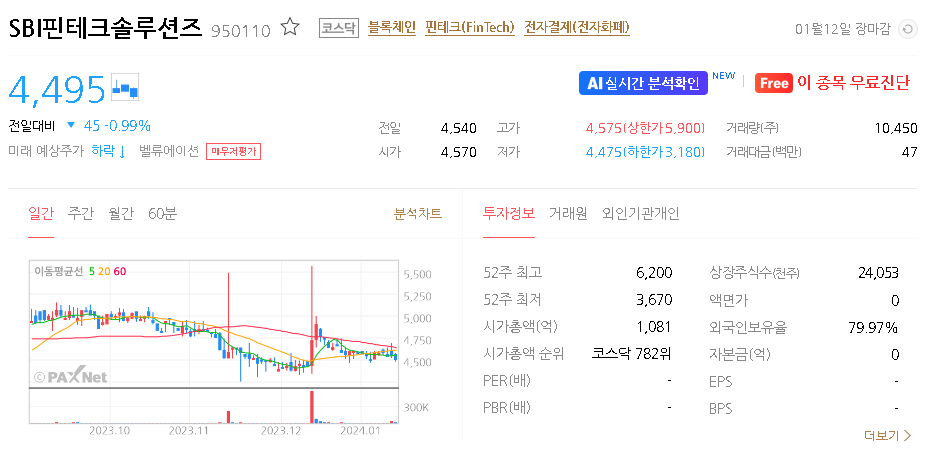The height and width of the screenshot is (461, 928).
Task: Click the 01월12일 장마감 status text
Action: click(843, 29)
